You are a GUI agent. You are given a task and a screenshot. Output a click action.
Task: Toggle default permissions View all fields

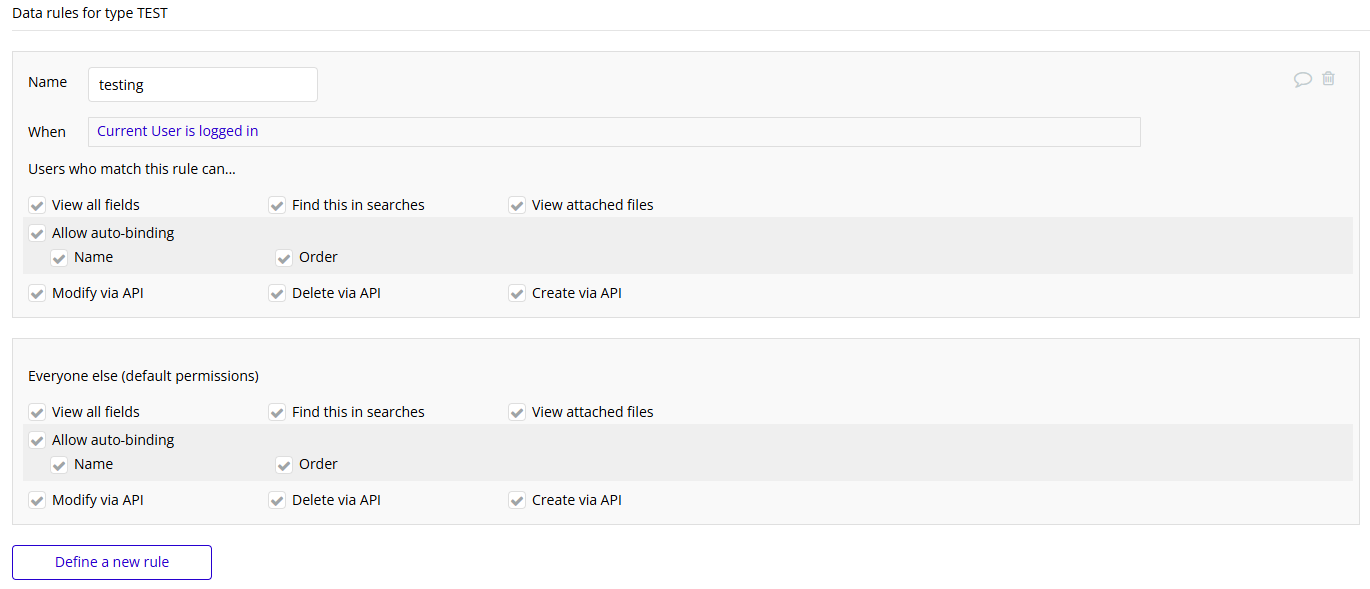click(x=37, y=412)
